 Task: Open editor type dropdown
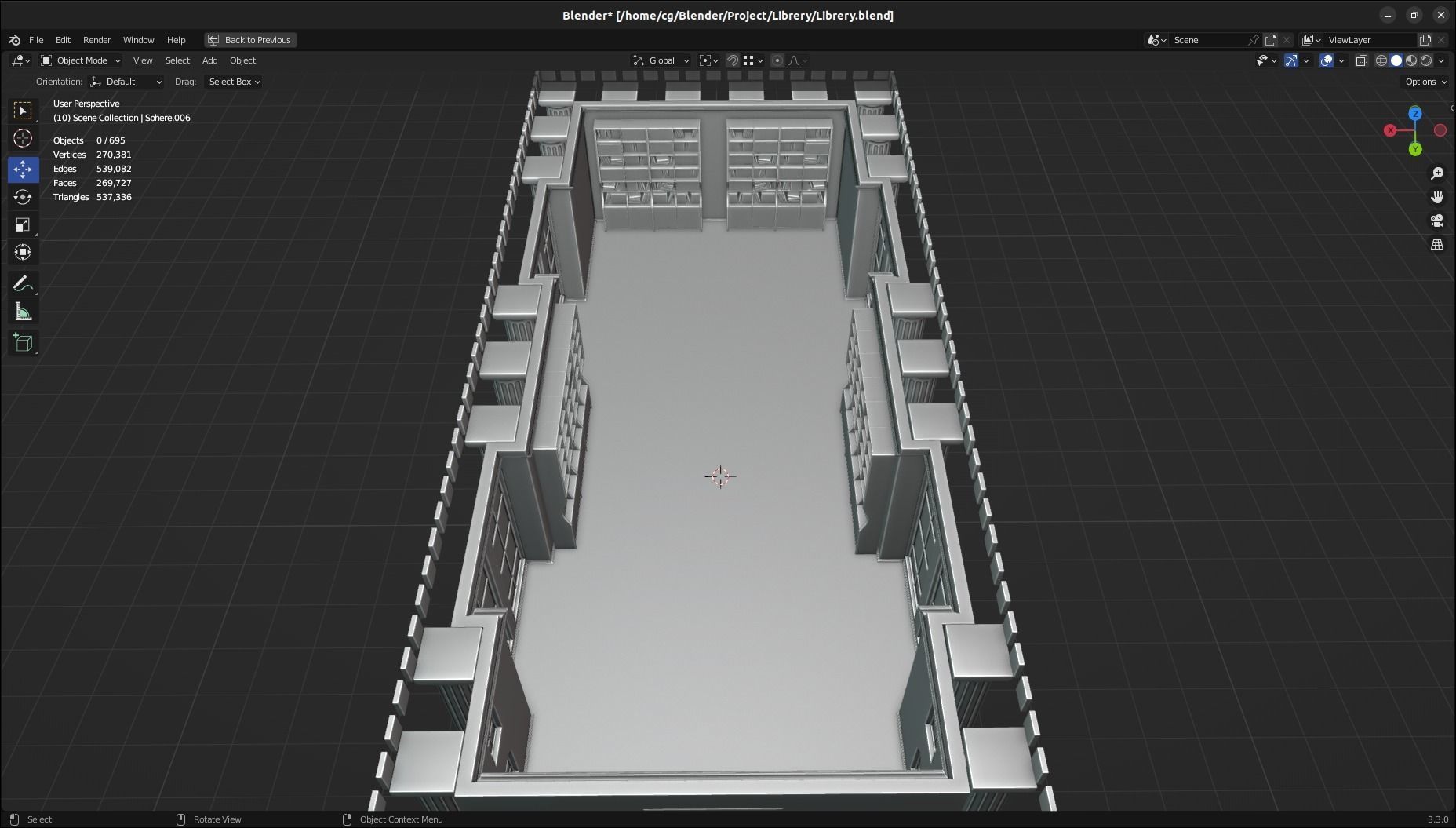[20, 60]
